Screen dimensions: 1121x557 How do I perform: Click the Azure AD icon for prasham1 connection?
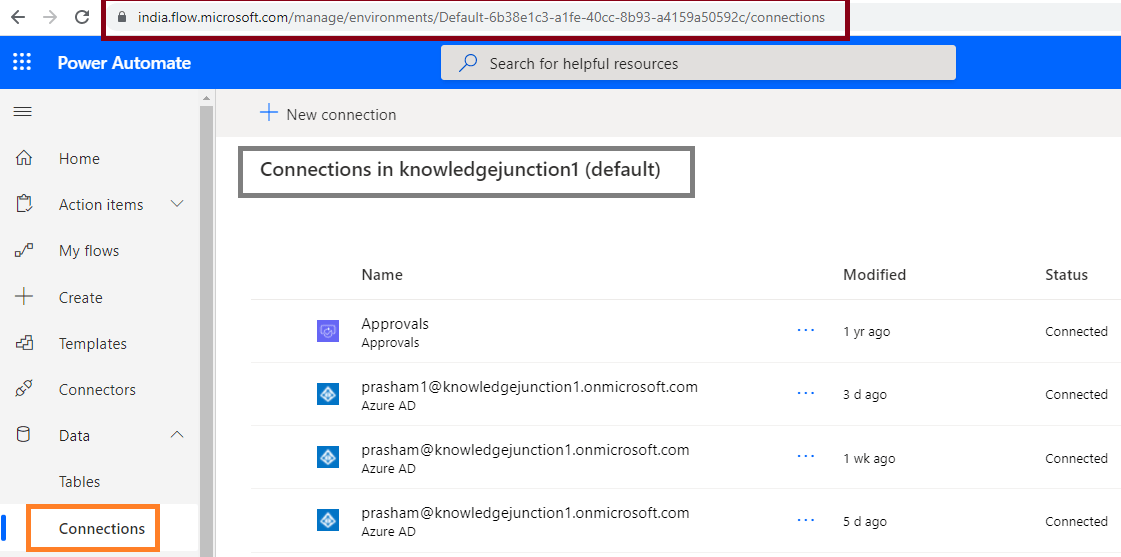tap(327, 394)
